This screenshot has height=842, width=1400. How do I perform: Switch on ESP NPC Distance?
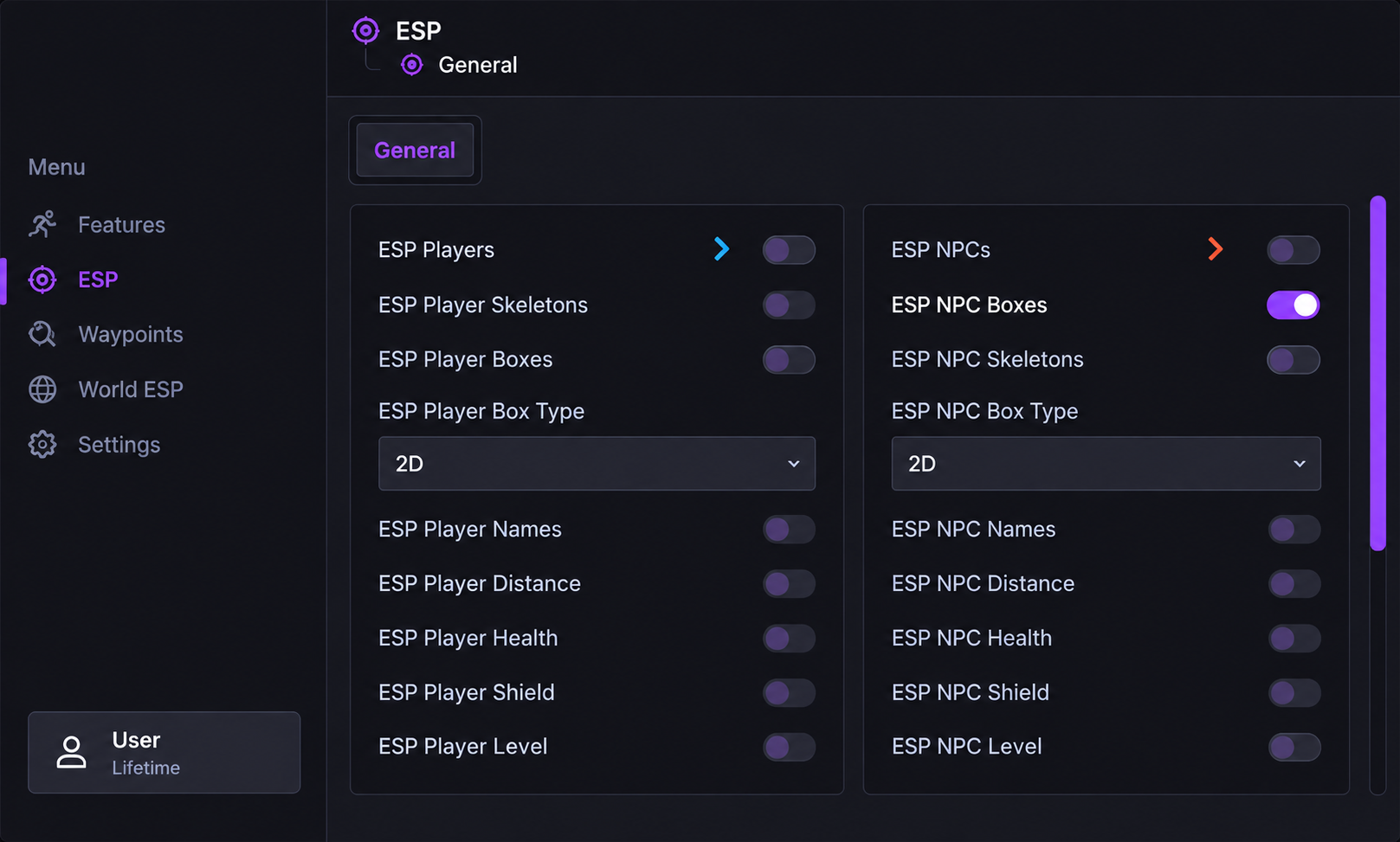click(x=1294, y=583)
